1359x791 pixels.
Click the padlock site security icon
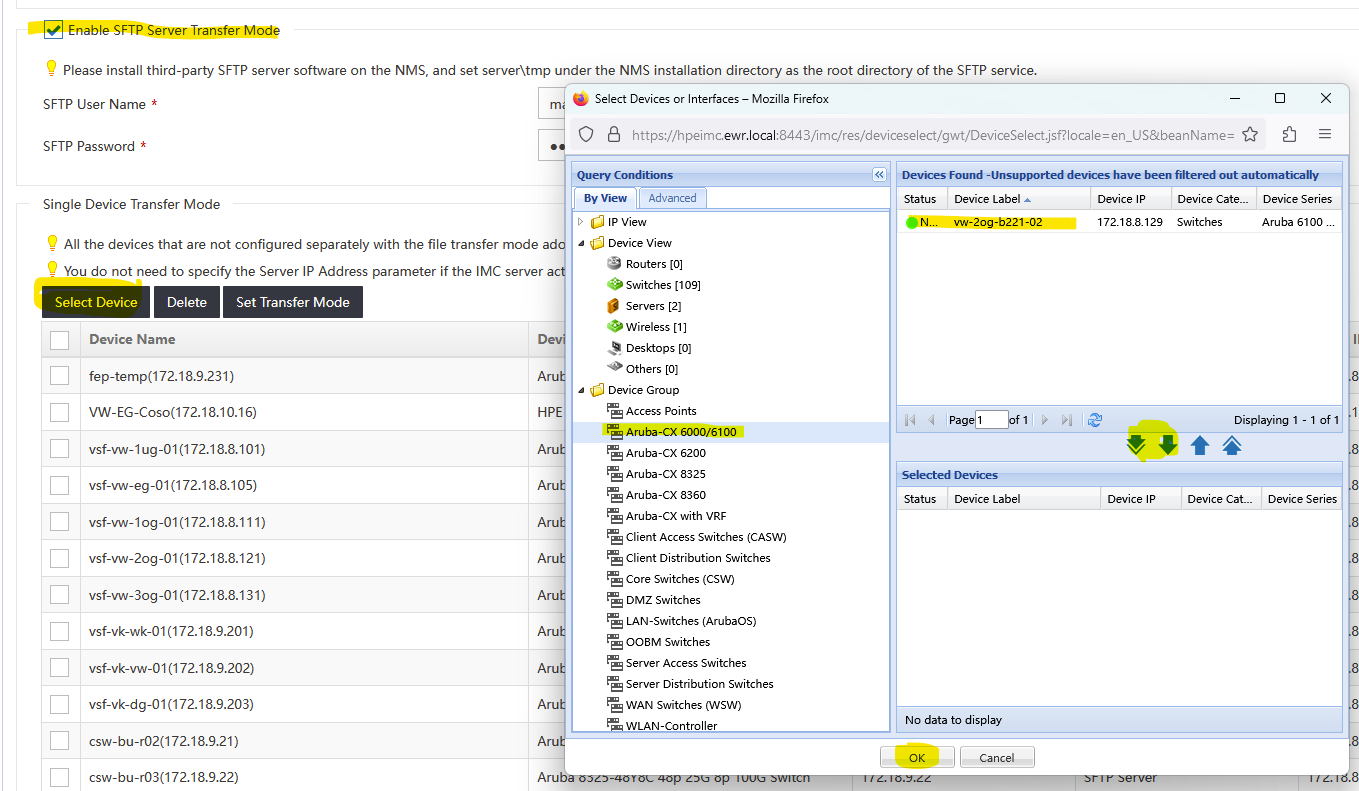tap(614, 134)
